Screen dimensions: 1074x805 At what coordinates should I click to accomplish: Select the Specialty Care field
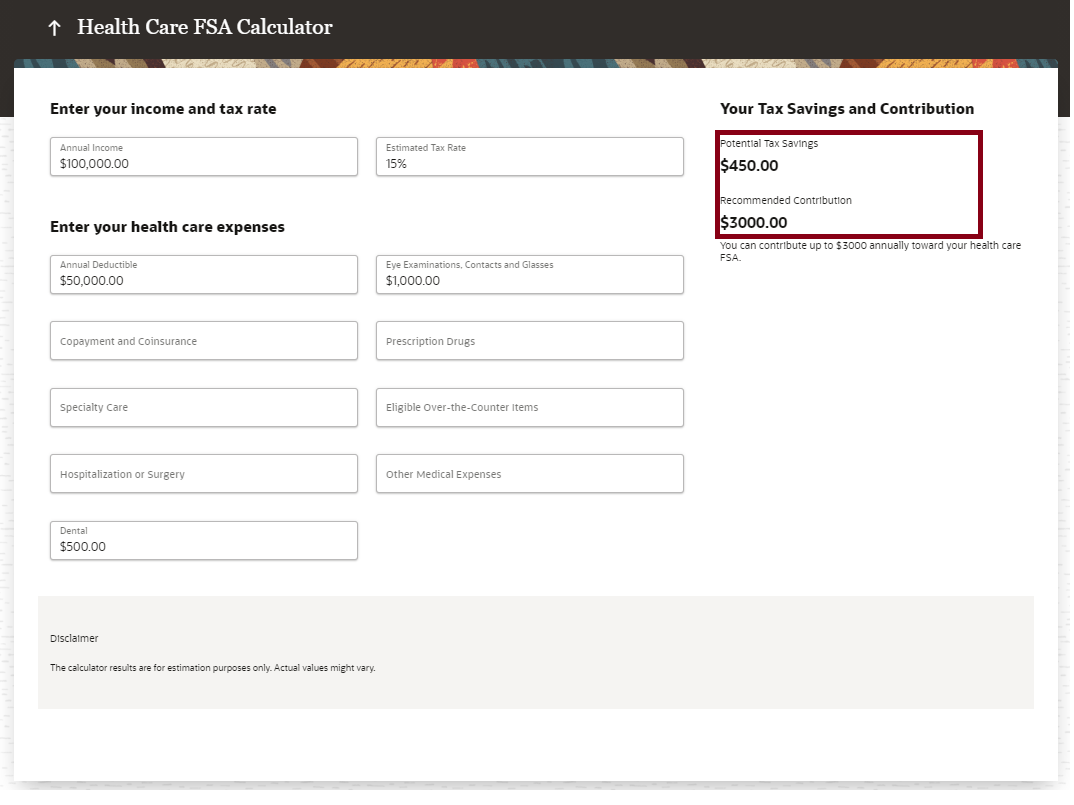(x=203, y=408)
